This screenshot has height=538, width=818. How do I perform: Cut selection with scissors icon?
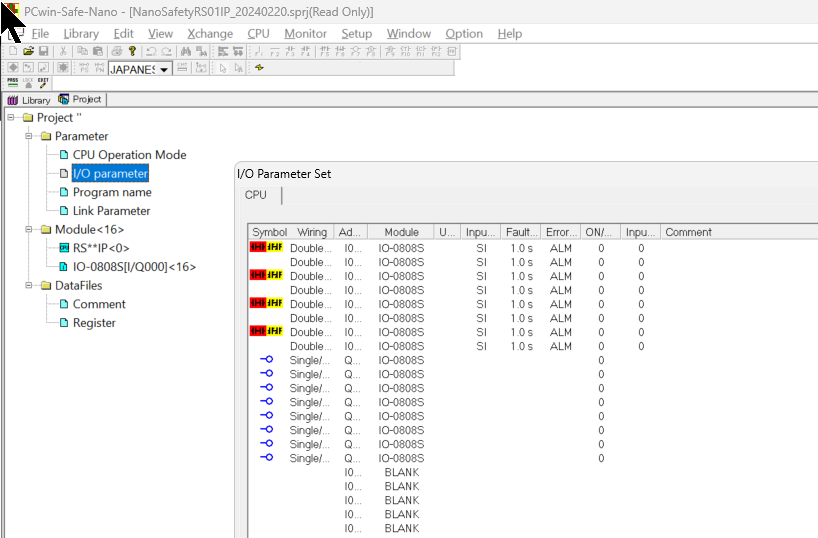point(63,51)
